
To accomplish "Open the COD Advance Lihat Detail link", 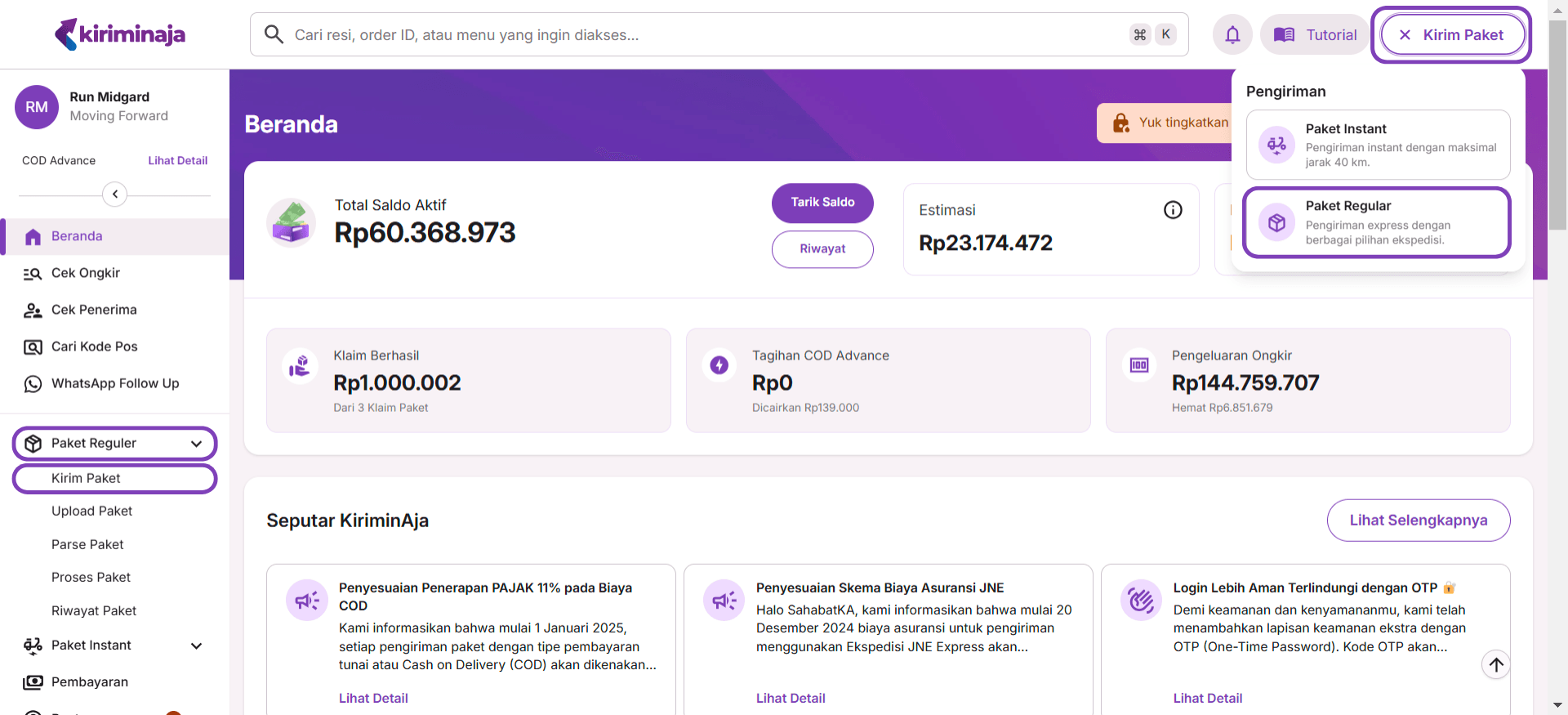I will pyautogui.click(x=177, y=161).
